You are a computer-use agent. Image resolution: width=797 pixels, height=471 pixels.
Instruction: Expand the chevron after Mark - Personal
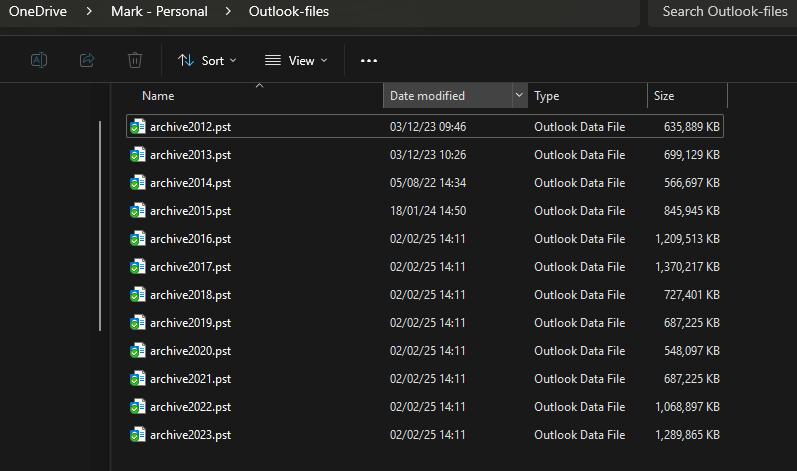pyautogui.click(x=228, y=11)
